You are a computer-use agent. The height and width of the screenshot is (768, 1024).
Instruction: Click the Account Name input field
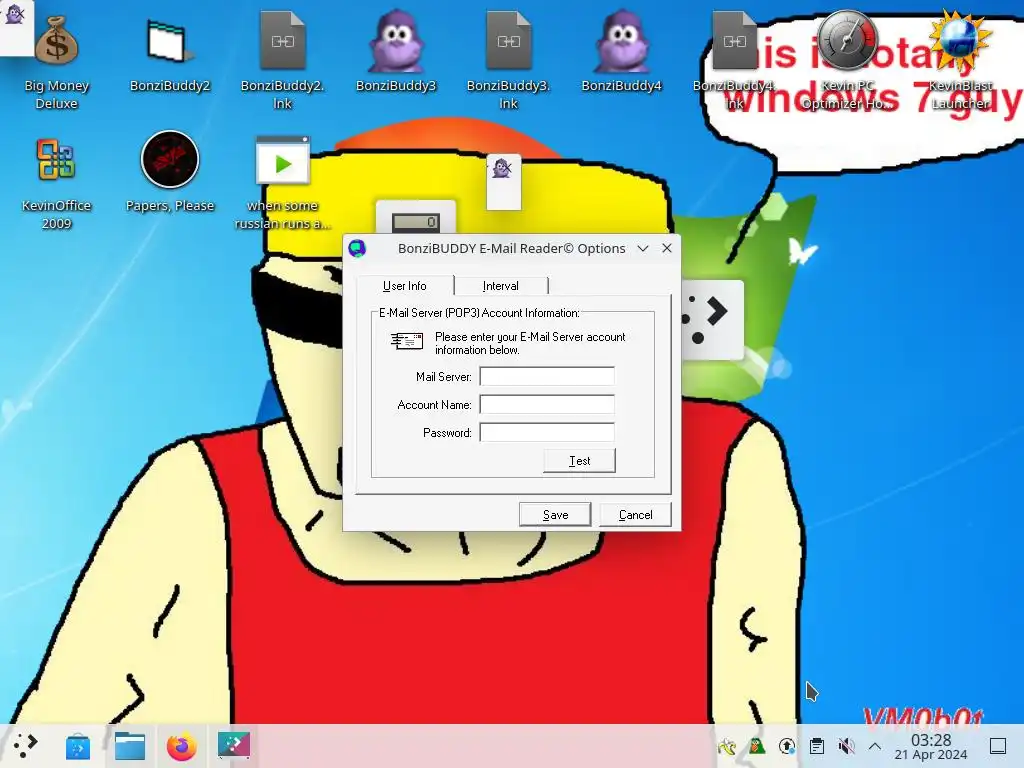(547, 405)
